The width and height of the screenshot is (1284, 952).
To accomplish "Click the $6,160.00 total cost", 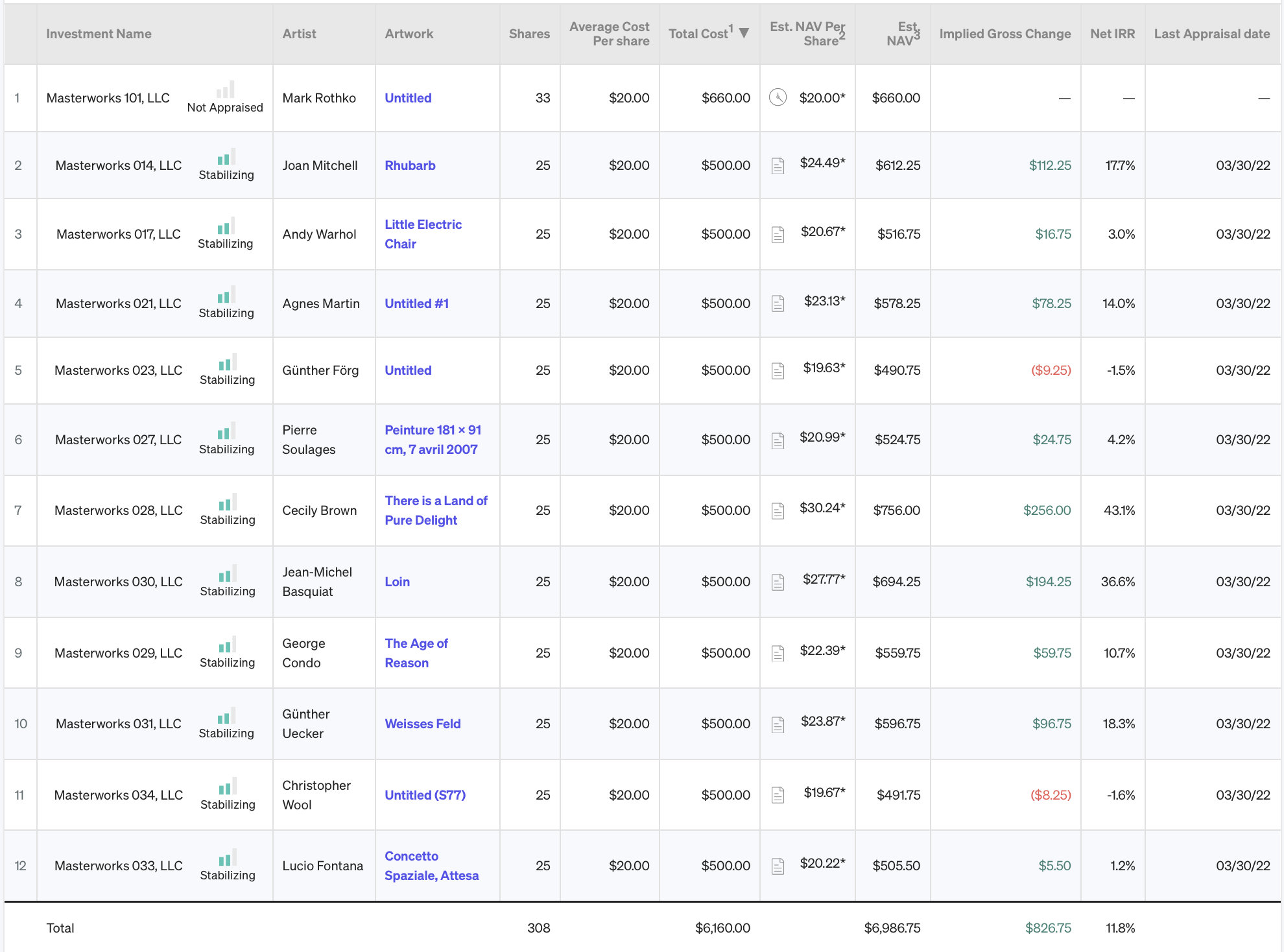I will [x=722, y=928].
